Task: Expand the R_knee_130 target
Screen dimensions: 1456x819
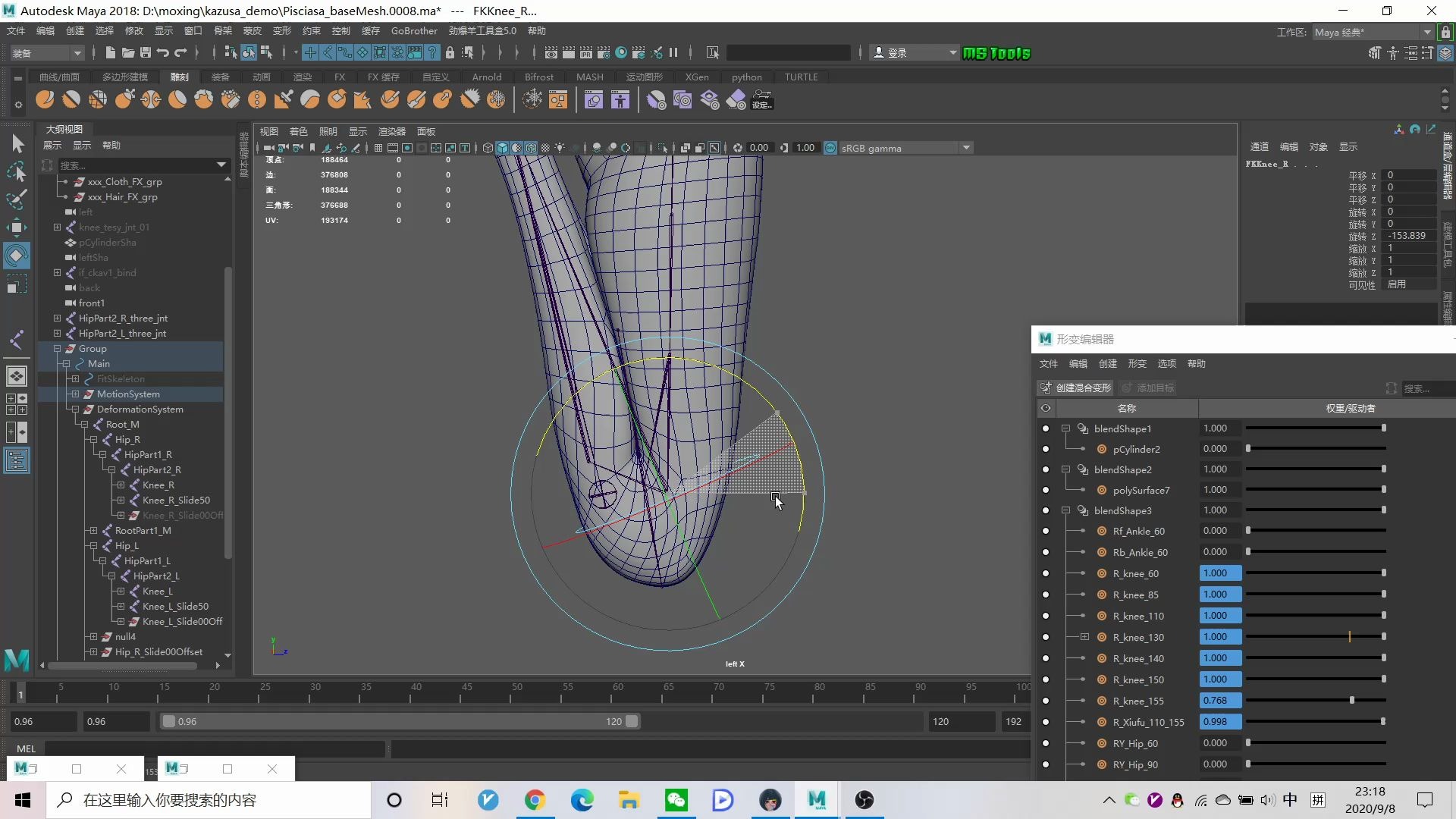Action: coord(1084,637)
